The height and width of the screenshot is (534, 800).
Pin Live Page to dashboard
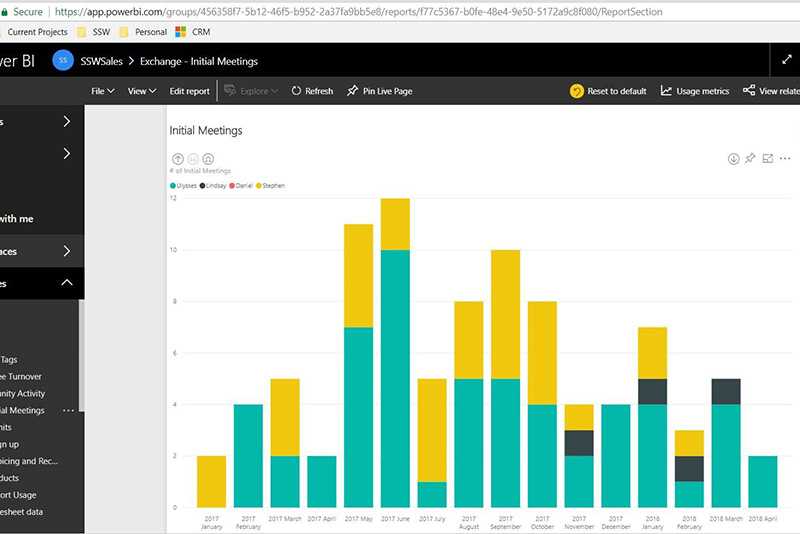pos(379,91)
